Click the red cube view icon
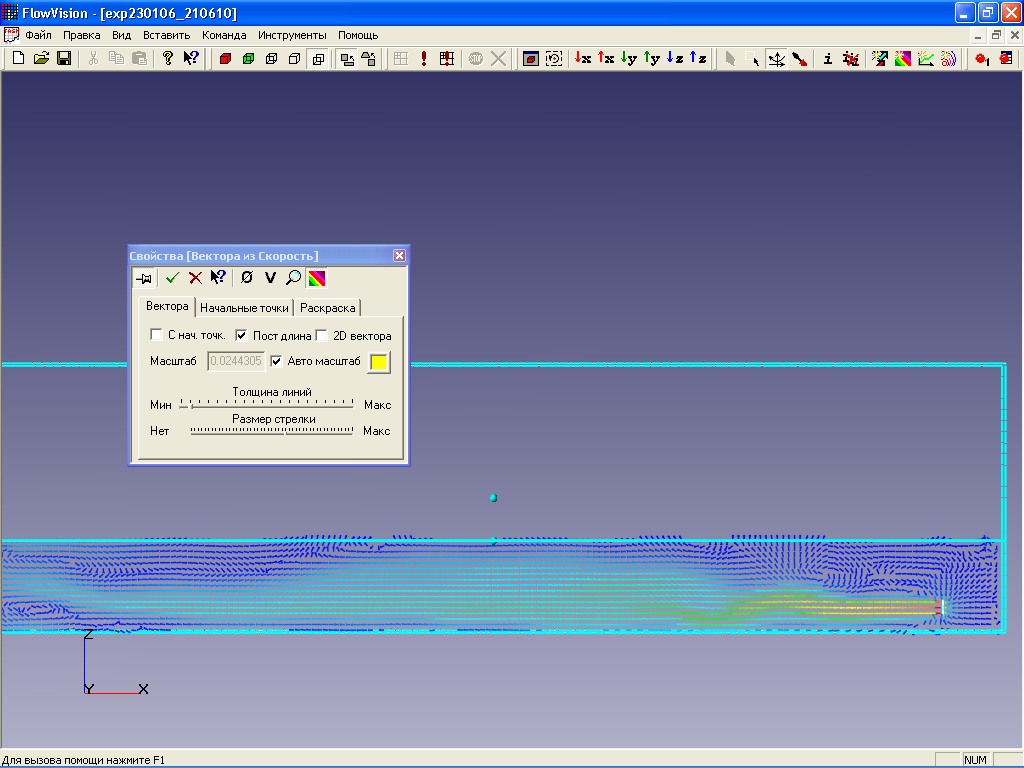Viewport: 1024px width, 768px height. (x=225, y=59)
